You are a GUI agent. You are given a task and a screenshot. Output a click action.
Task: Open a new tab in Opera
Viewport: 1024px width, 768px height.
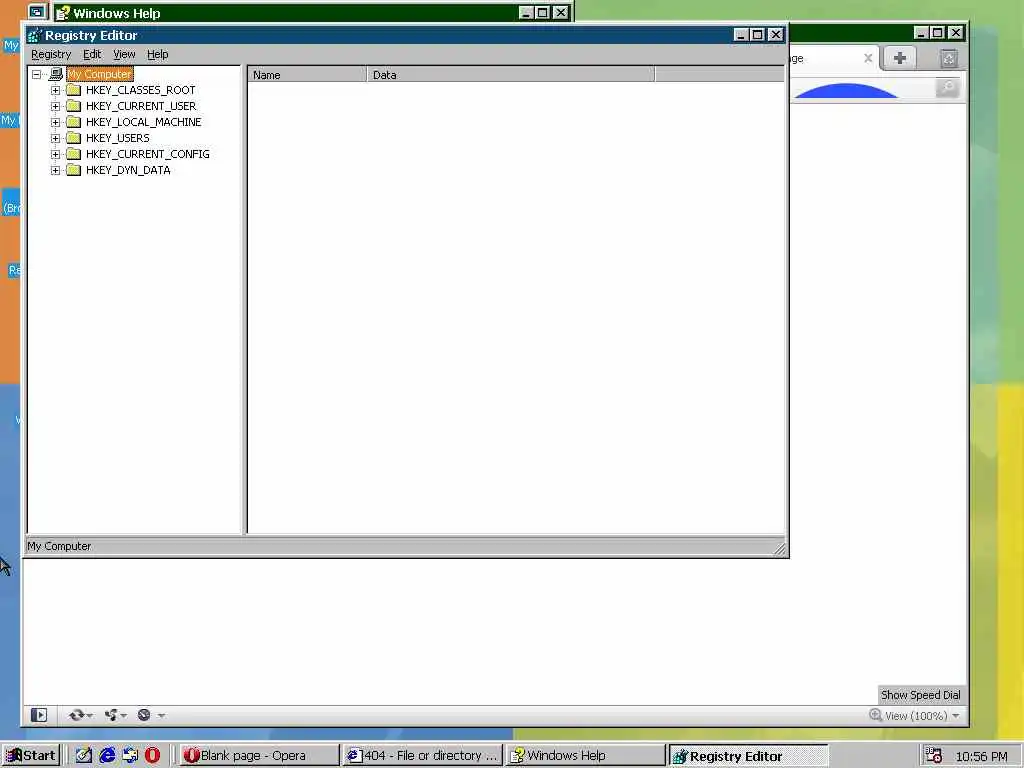(x=899, y=58)
